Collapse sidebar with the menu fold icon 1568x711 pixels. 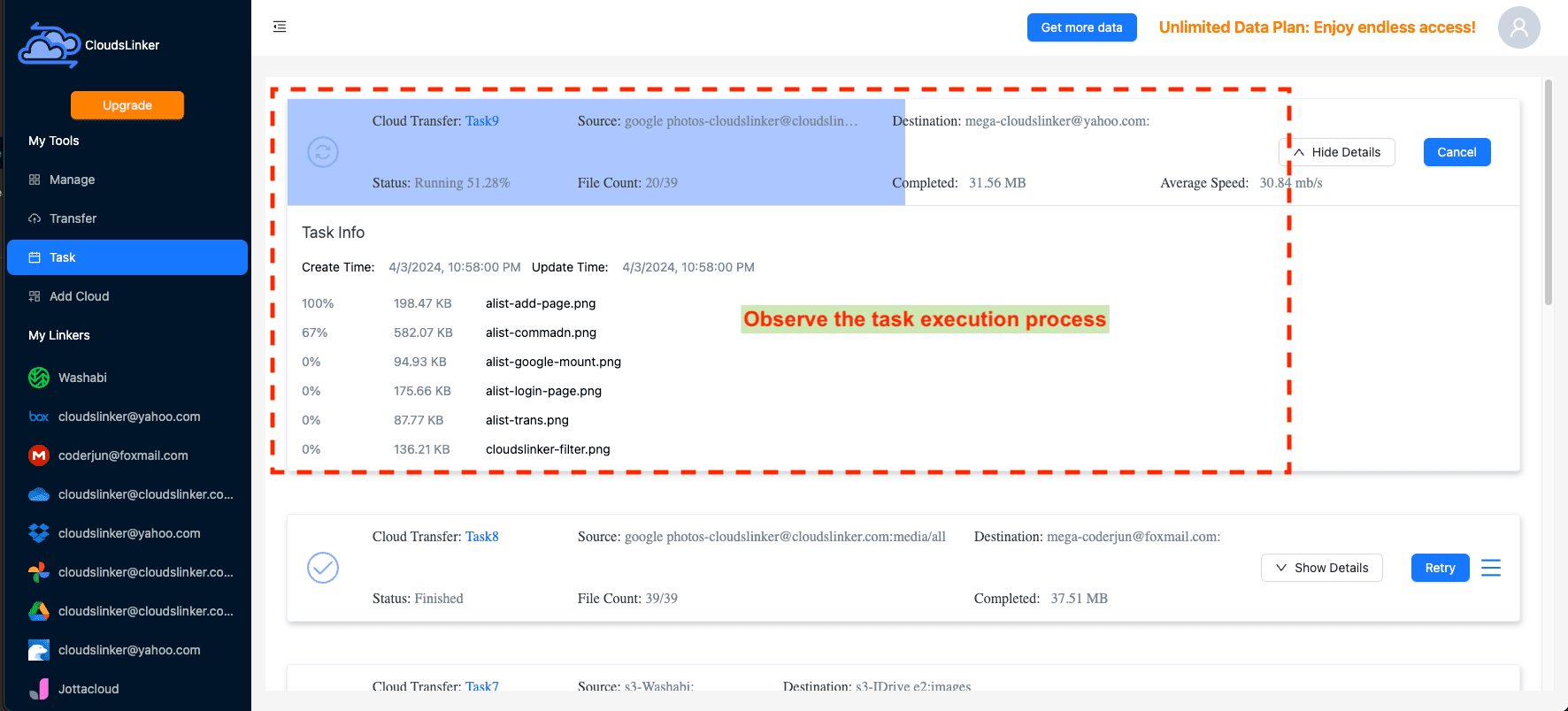280,27
